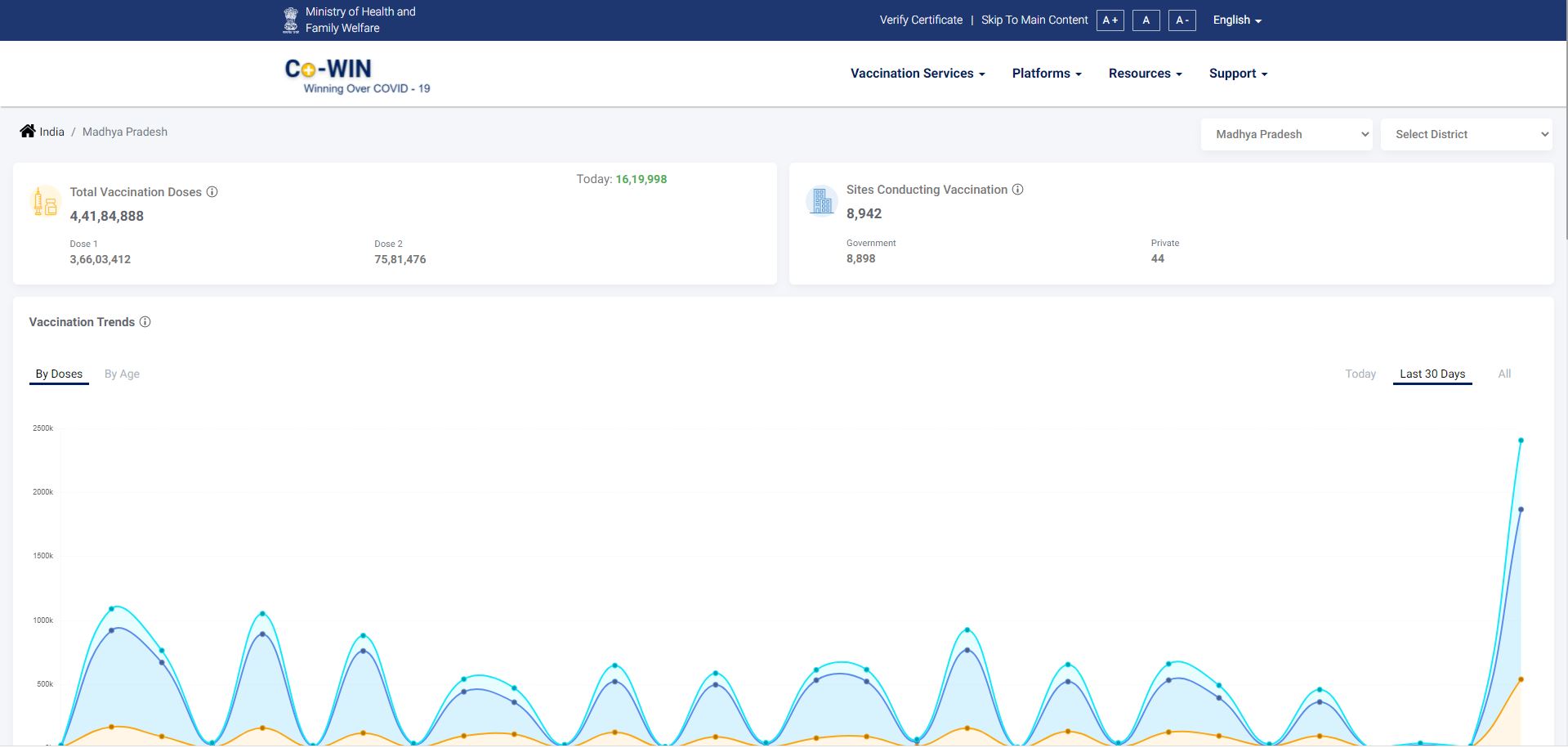Screen dimensions: 1568x748
Task: Select the All time range
Action: [x=1504, y=374]
